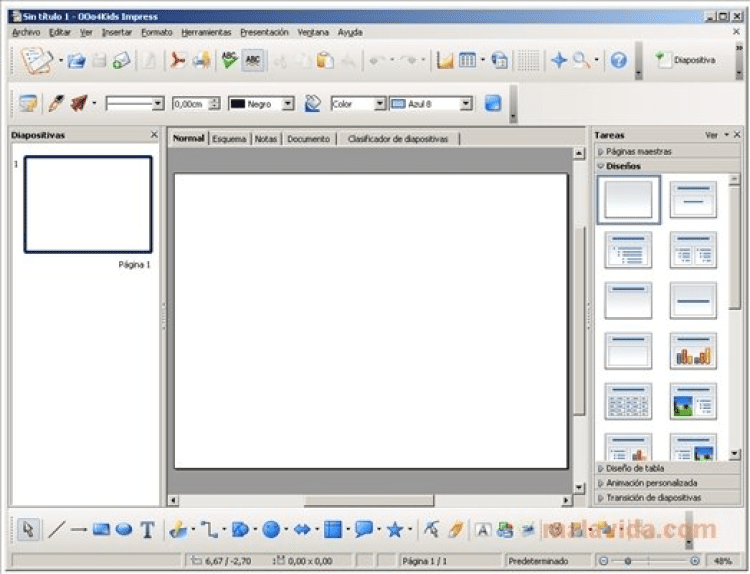Close the Diapositivas panel
750x574 pixels.
[154, 134]
